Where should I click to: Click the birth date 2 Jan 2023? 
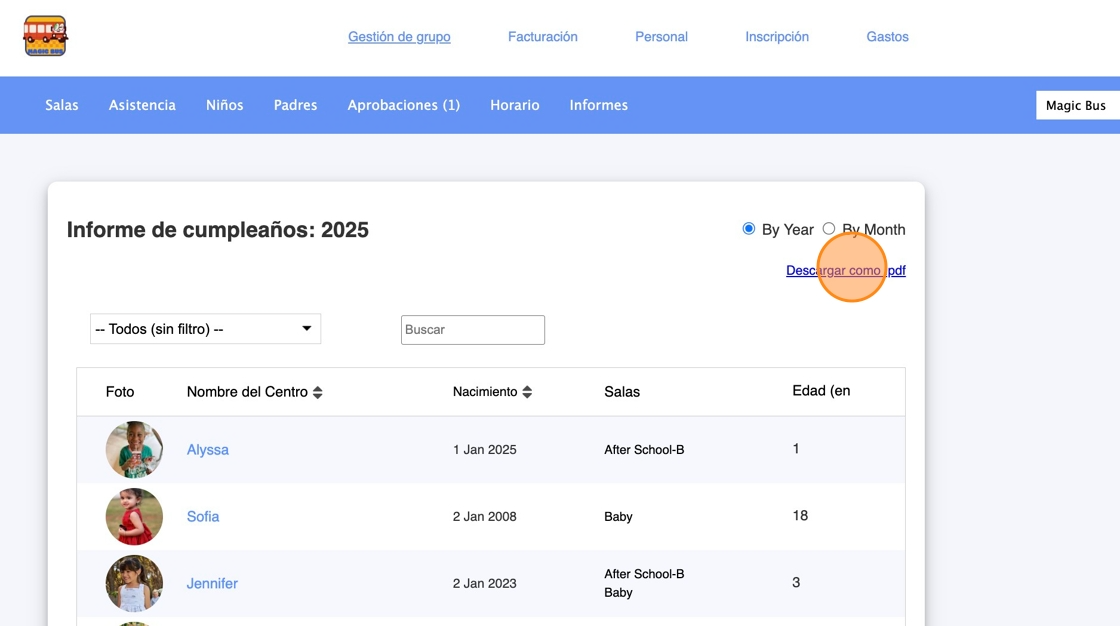coord(484,583)
